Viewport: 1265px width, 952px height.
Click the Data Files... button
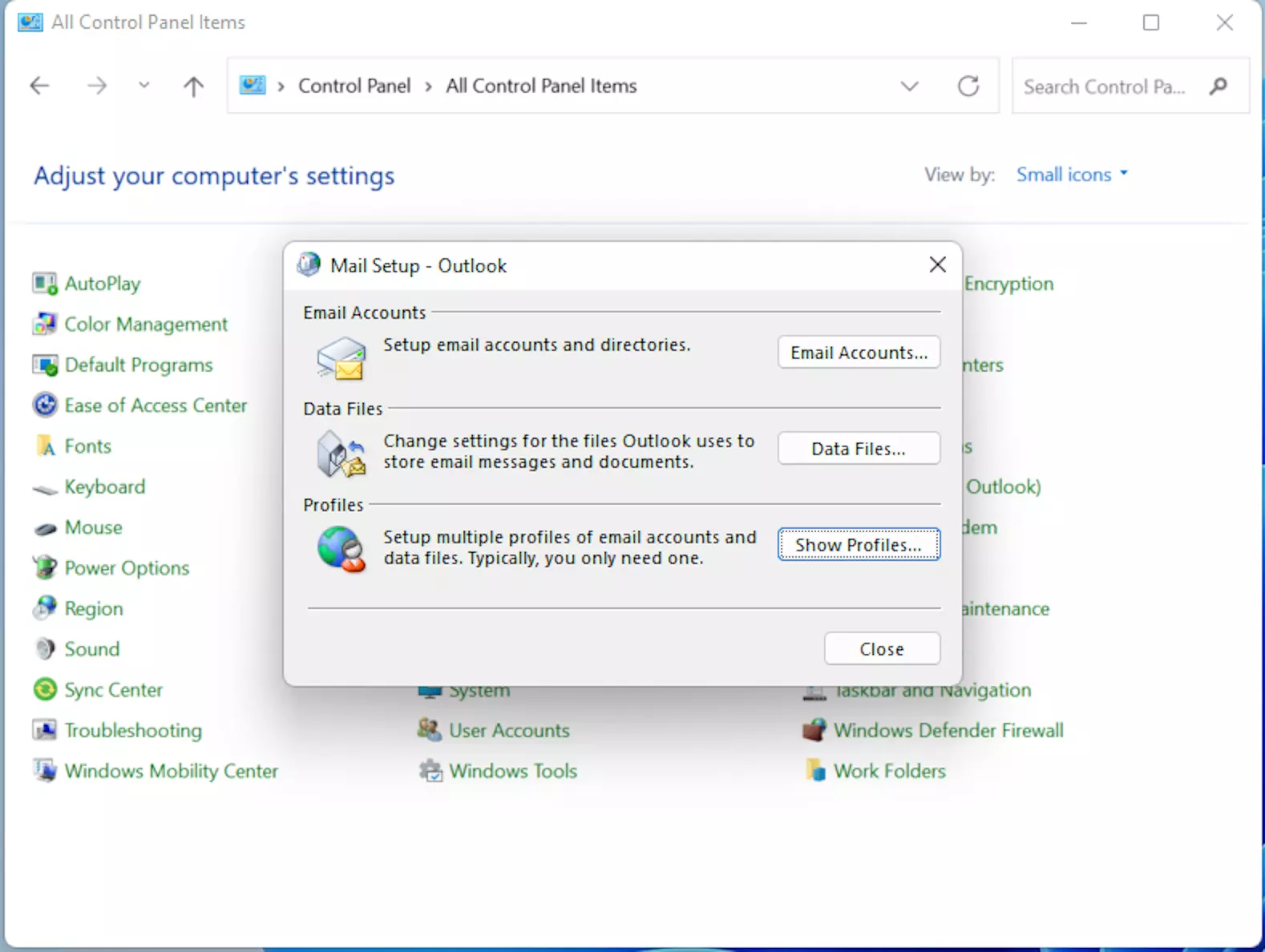point(859,449)
